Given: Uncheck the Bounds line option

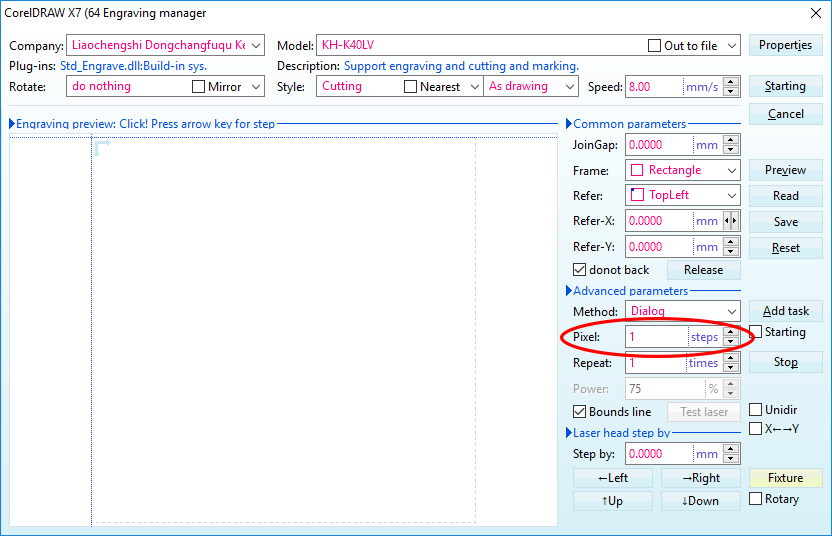Looking at the screenshot, I should click(x=579, y=412).
